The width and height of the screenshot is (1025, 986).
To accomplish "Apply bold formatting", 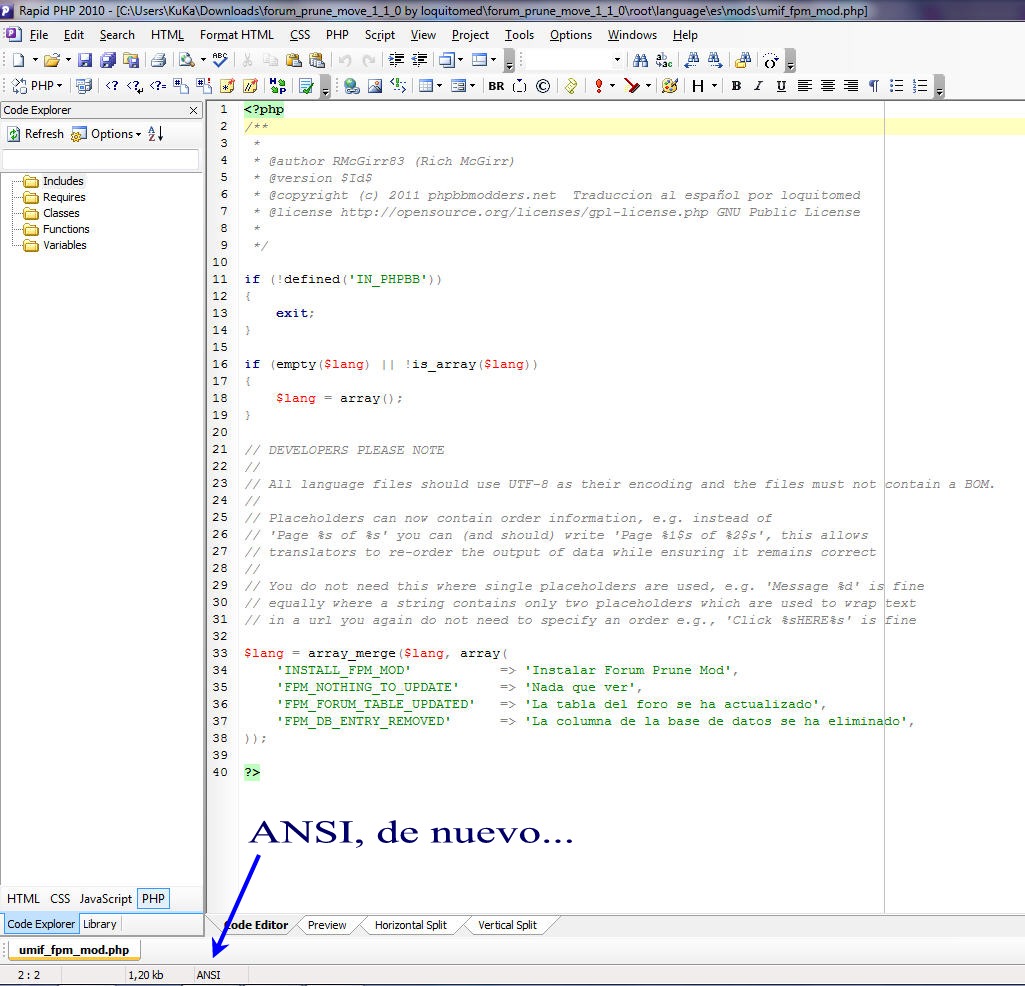I will click(x=736, y=86).
